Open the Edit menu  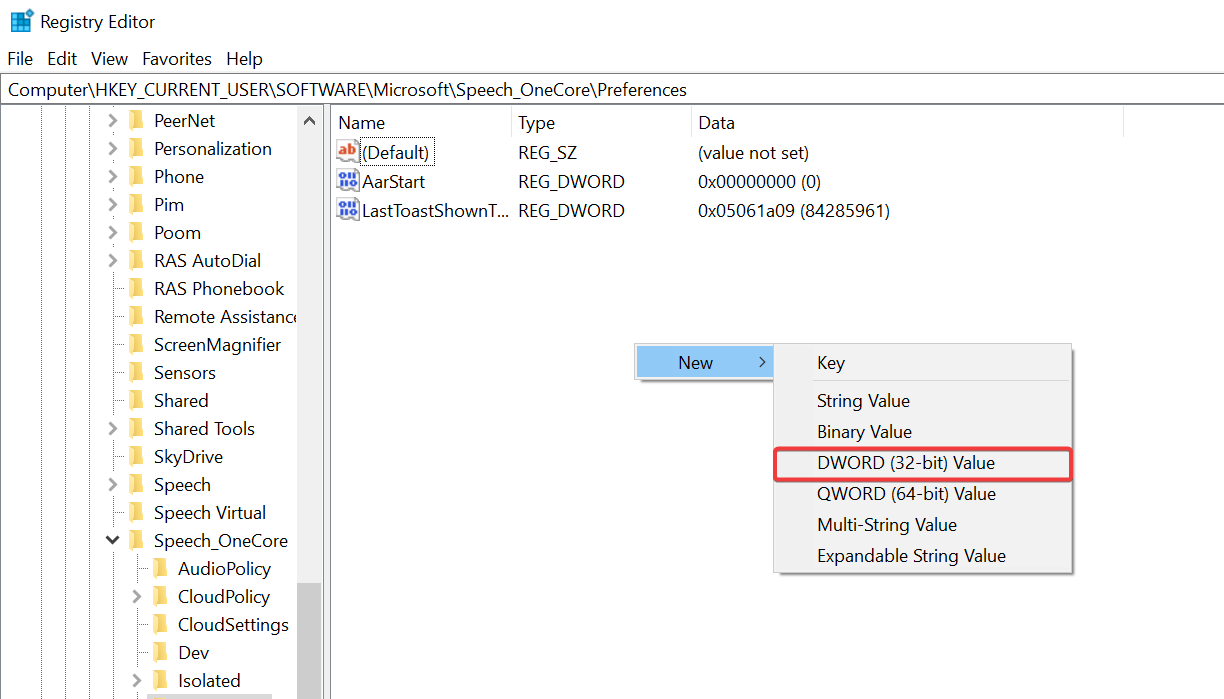click(62, 59)
